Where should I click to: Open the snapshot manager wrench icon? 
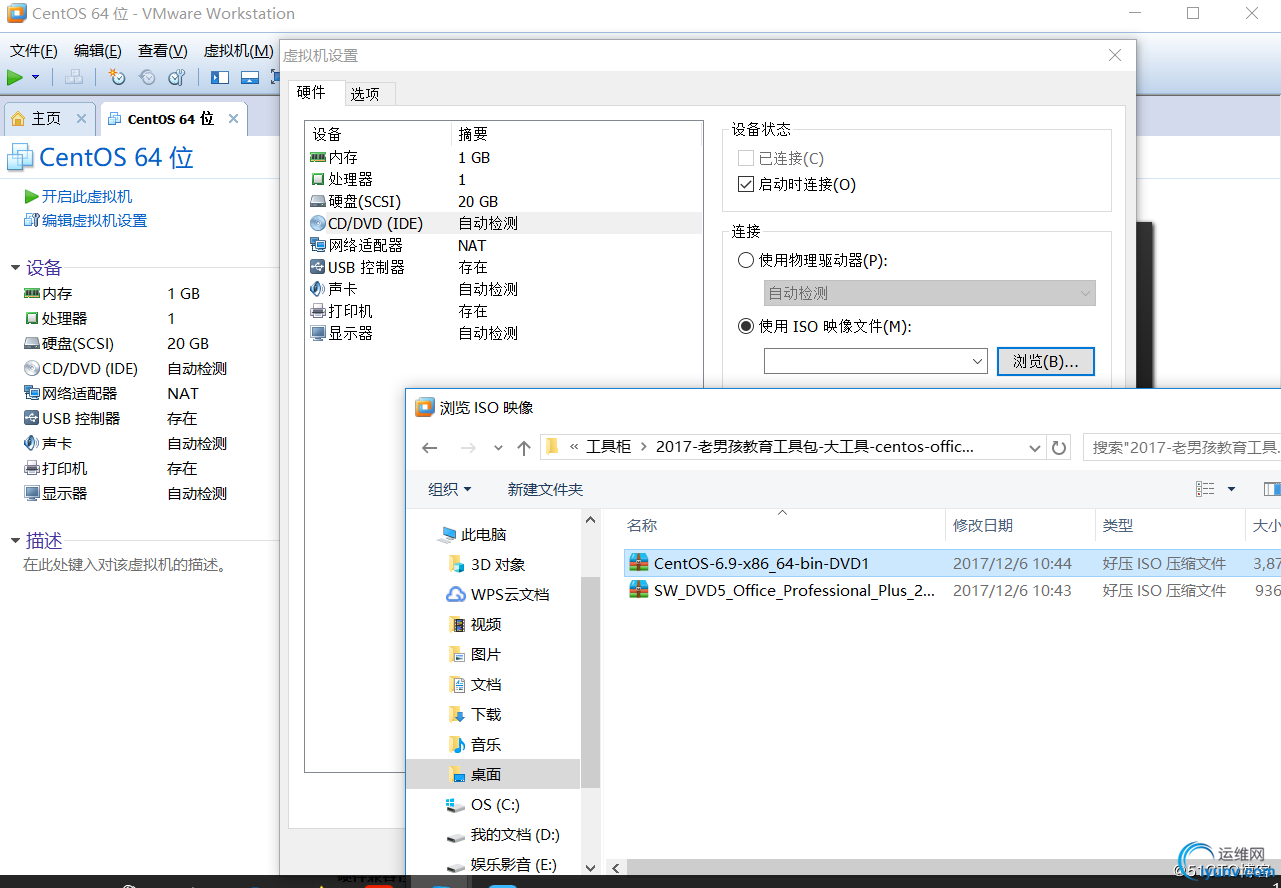pos(177,77)
